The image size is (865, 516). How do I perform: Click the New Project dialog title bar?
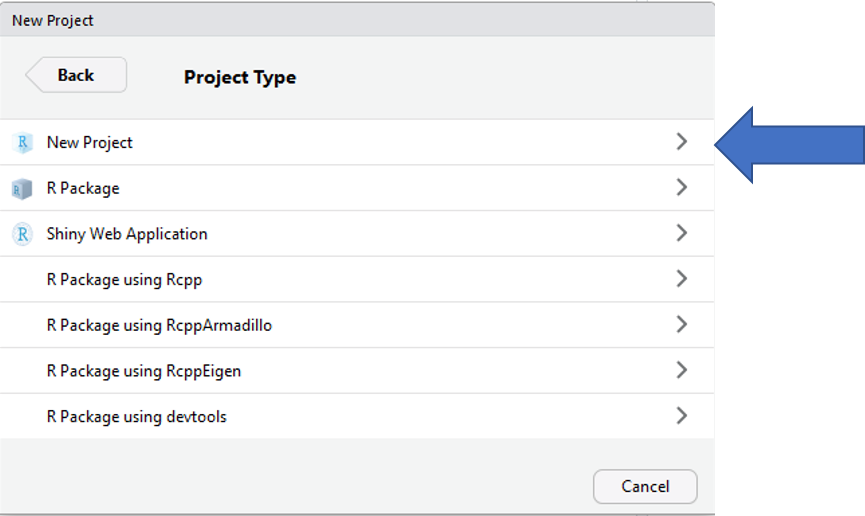point(357,20)
